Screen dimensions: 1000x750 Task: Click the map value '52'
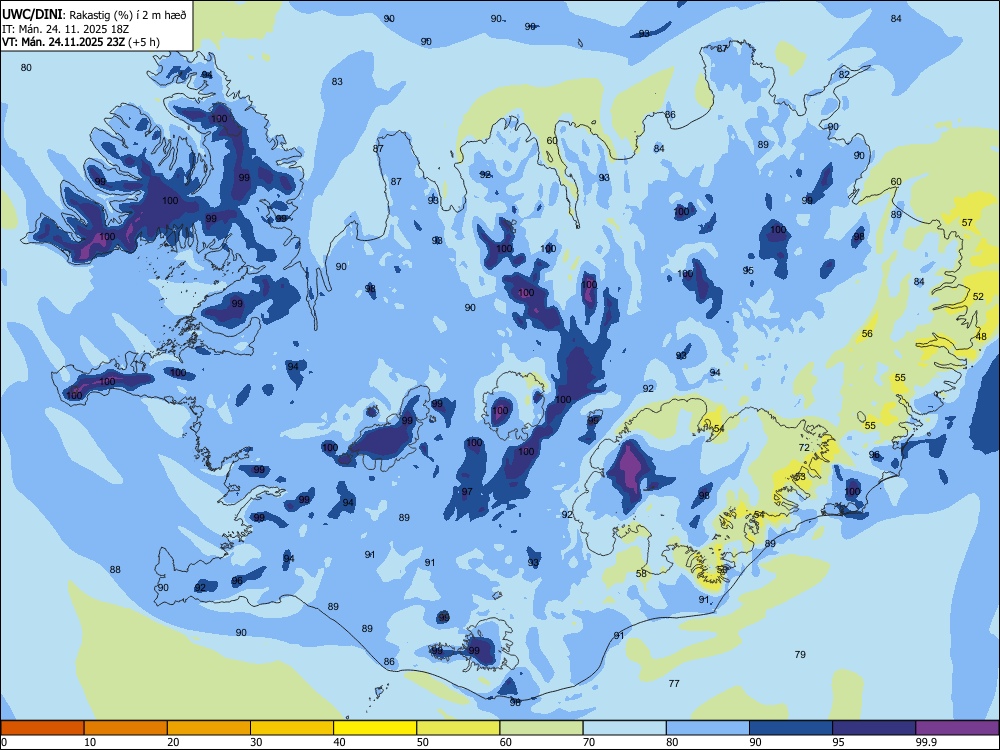pyautogui.click(x=978, y=297)
